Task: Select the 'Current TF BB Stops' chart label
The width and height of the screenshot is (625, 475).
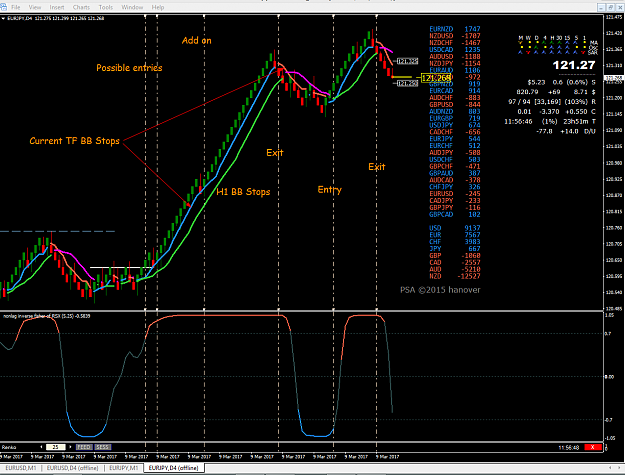Action: (75, 141)
